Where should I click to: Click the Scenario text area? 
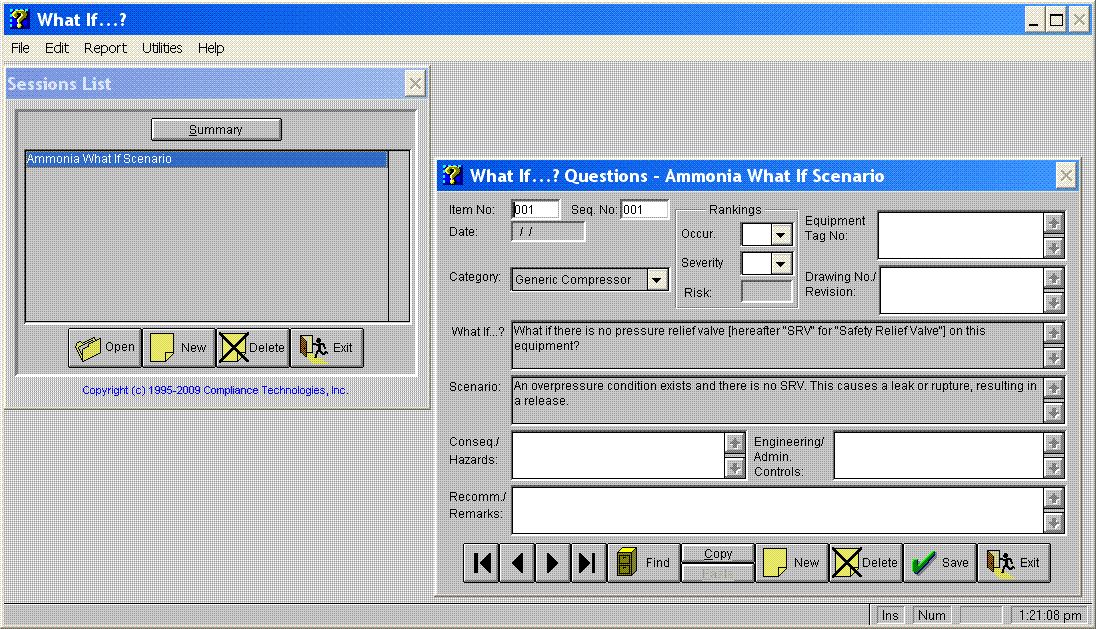(777, 400)
